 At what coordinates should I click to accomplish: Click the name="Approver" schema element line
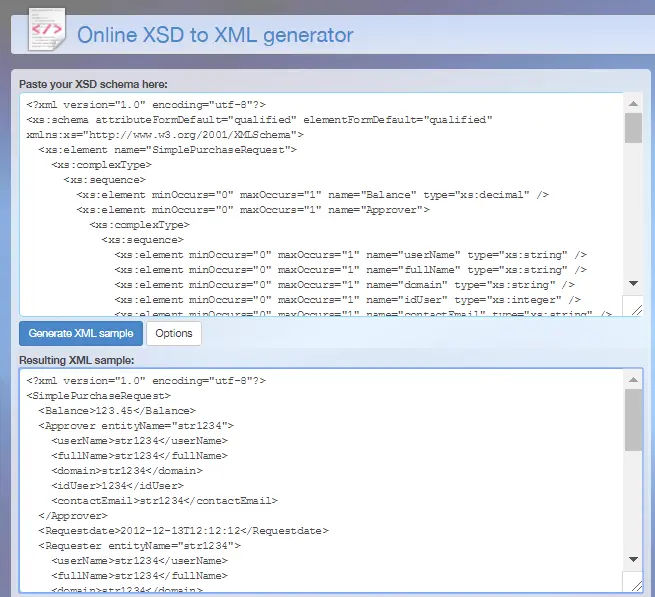pyautogui.click(x=253, y=210)
